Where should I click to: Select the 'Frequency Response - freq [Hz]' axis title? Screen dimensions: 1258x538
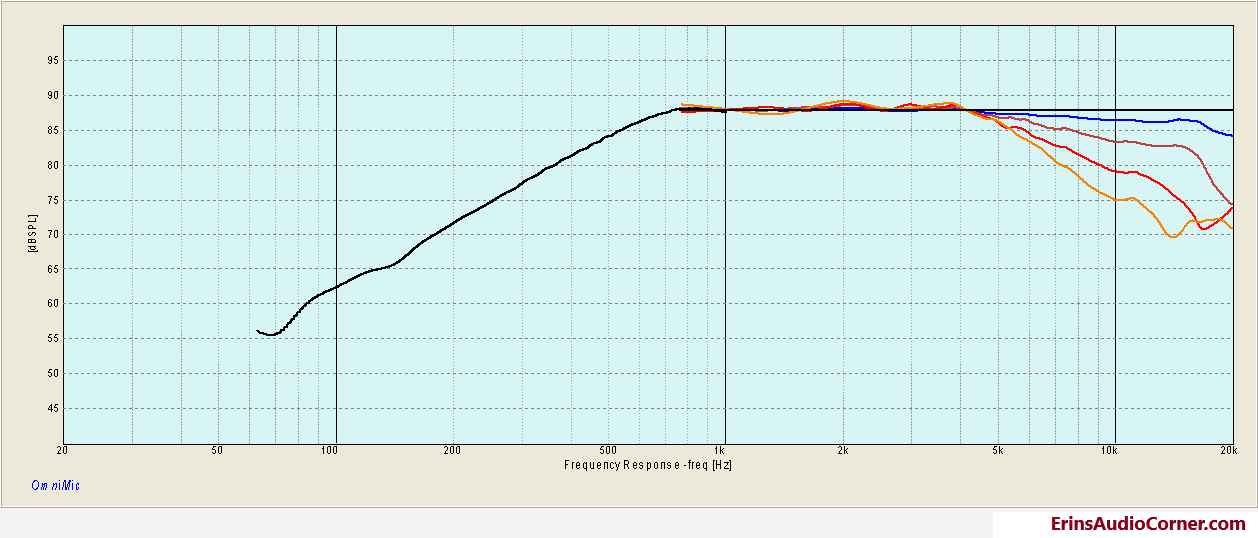click(x=650, y=464)
